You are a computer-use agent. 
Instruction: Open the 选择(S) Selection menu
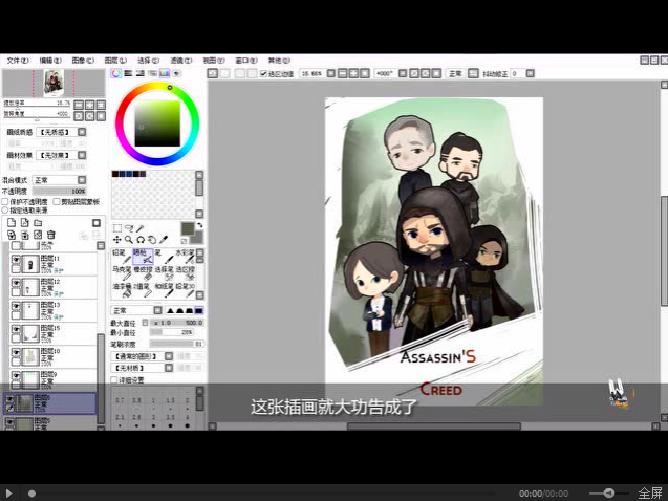click(148, 60)
